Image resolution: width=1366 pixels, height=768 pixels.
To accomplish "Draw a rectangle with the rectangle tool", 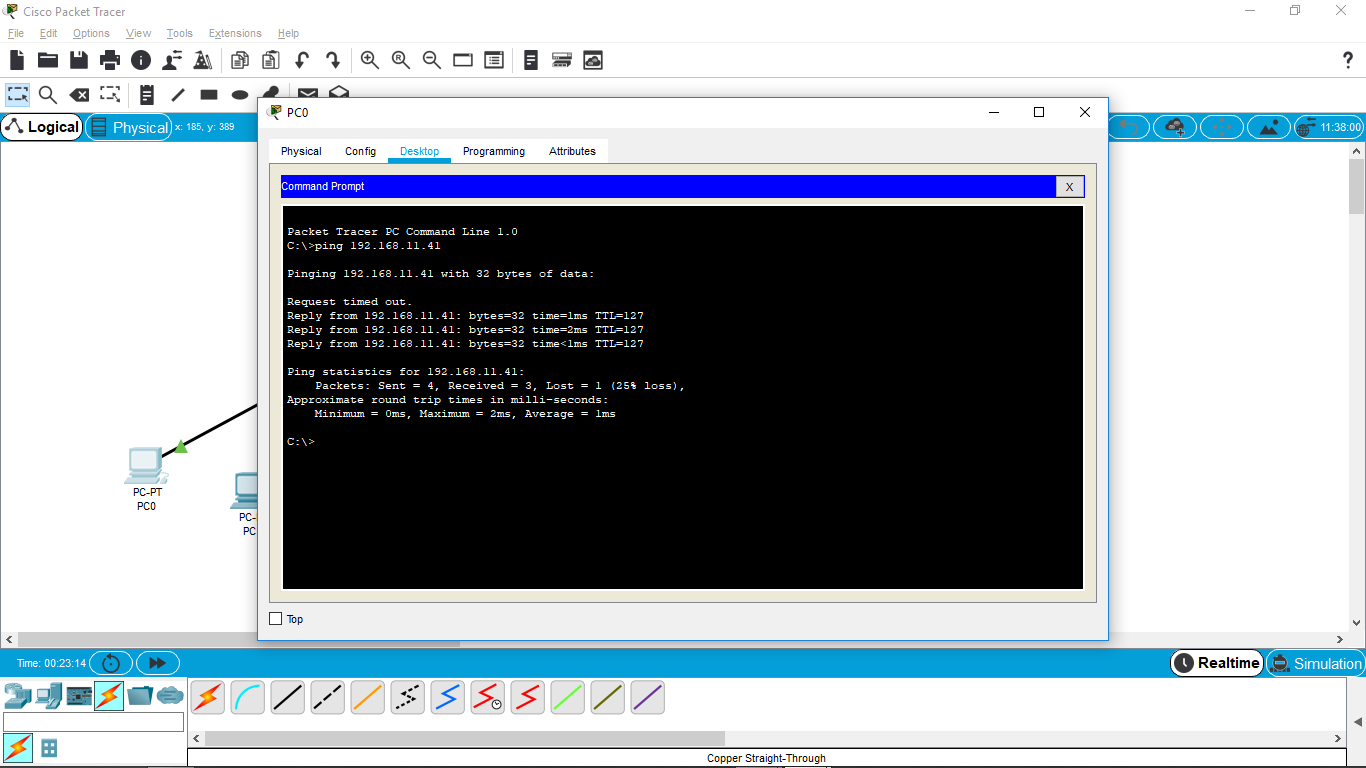I will tap(209, 95).
